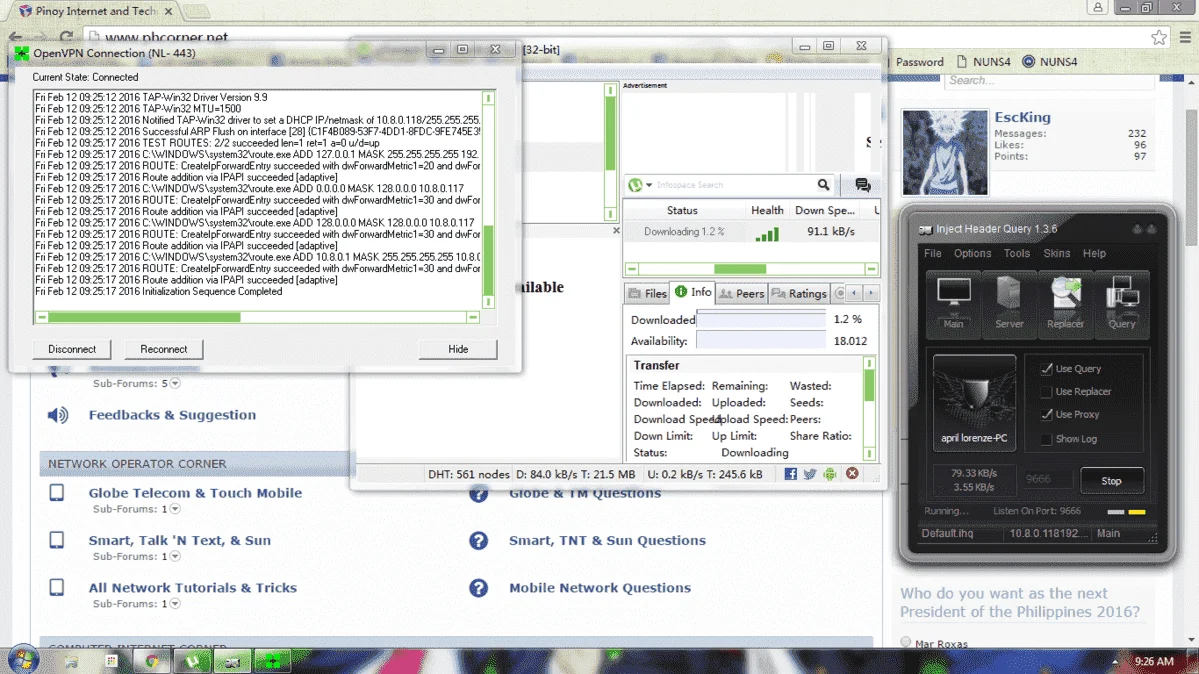Open Windows Start button

pos(23,659)
